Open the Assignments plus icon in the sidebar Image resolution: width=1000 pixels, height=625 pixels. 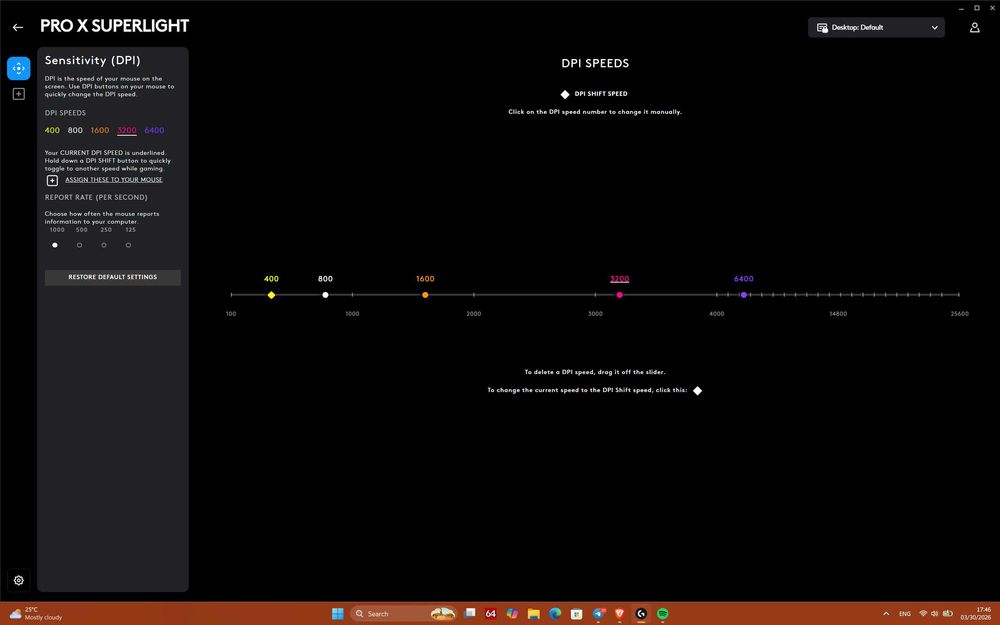tap(18, 94)
